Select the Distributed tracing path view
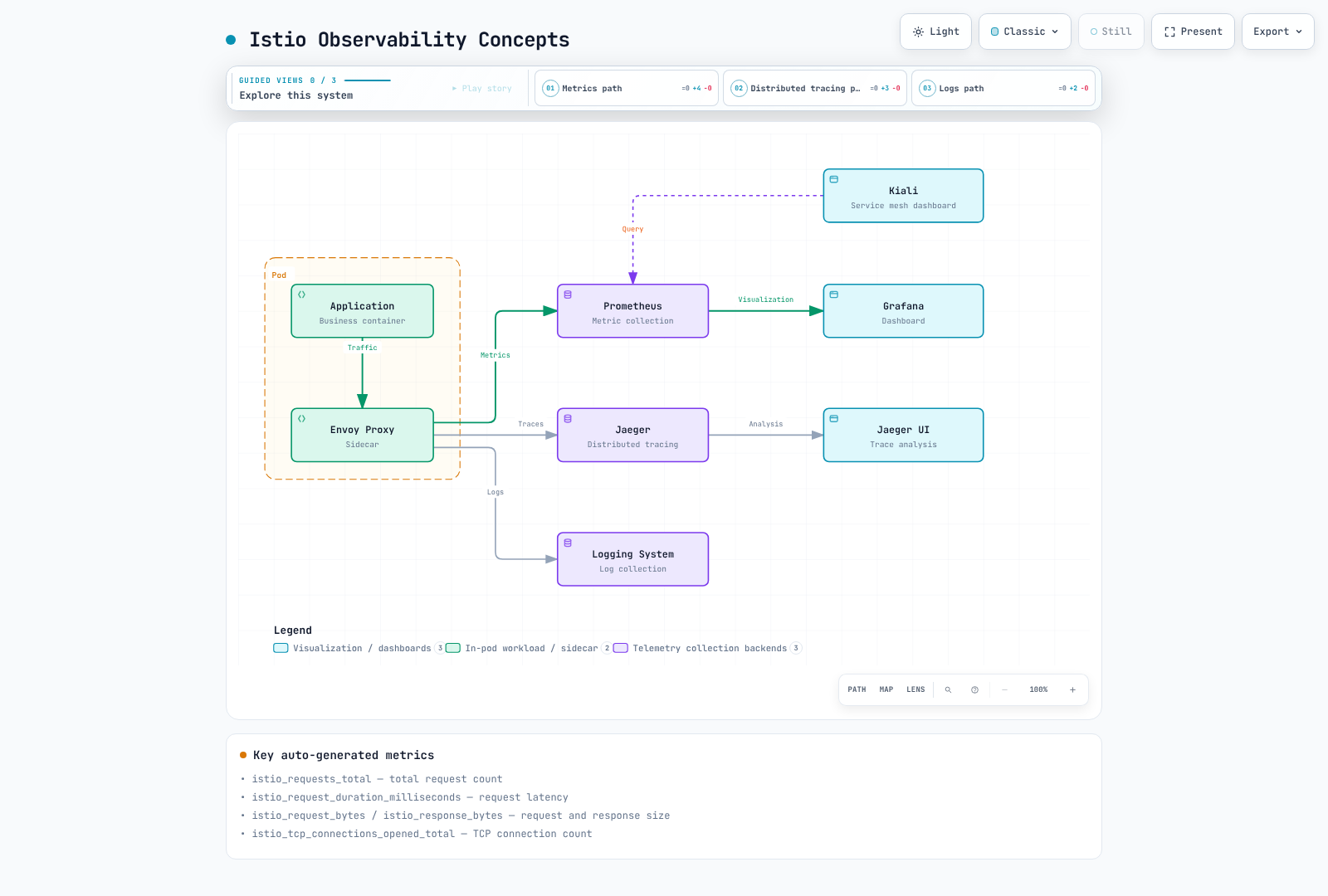 815,88
